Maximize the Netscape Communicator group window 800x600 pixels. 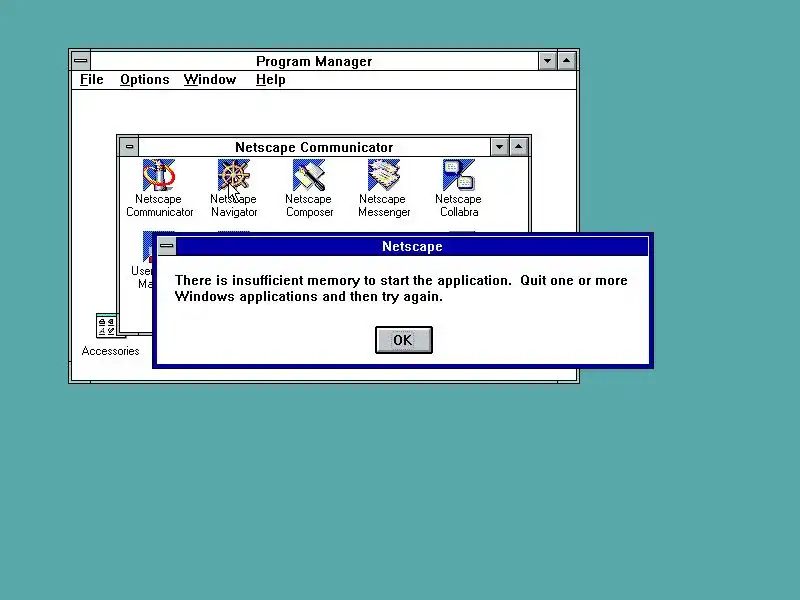tap(518, 147)
